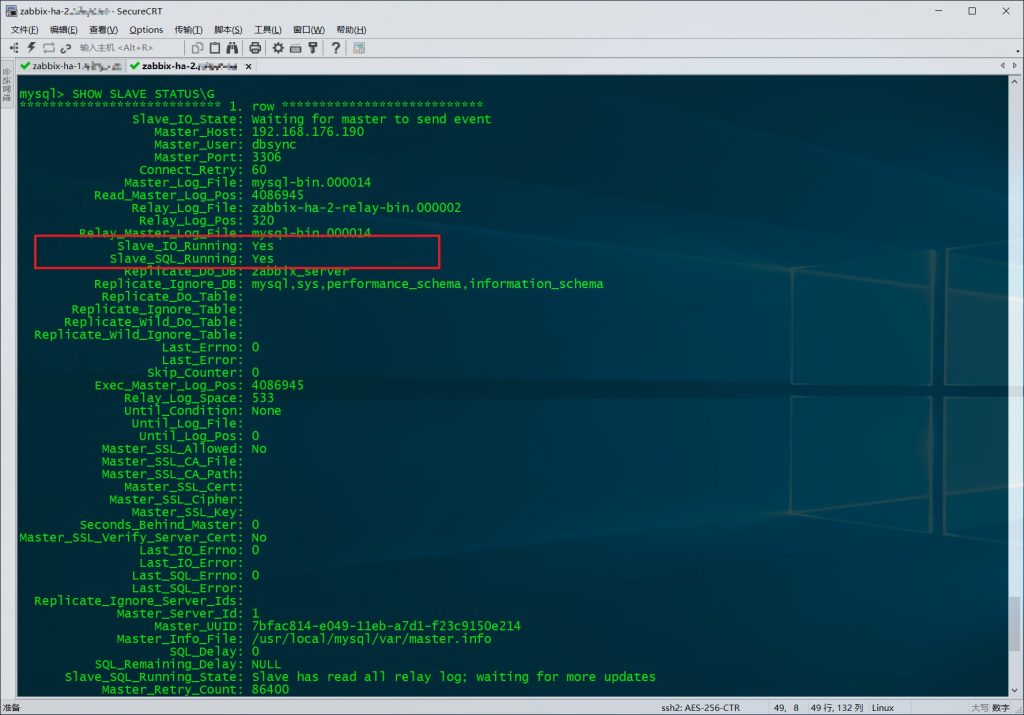Click the Master_User value dbsync
1024x715 pixels.
coord(274,144)
